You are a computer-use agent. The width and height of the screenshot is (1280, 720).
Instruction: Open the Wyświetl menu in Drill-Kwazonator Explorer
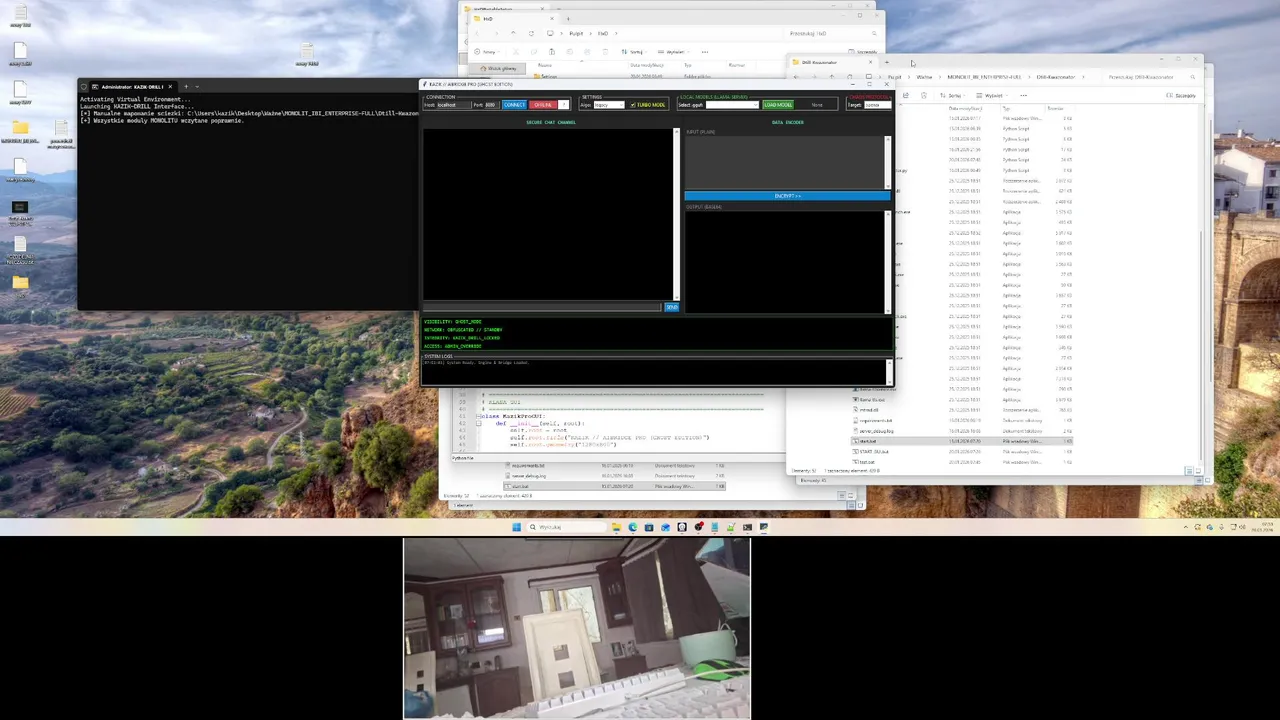point(993,96)
